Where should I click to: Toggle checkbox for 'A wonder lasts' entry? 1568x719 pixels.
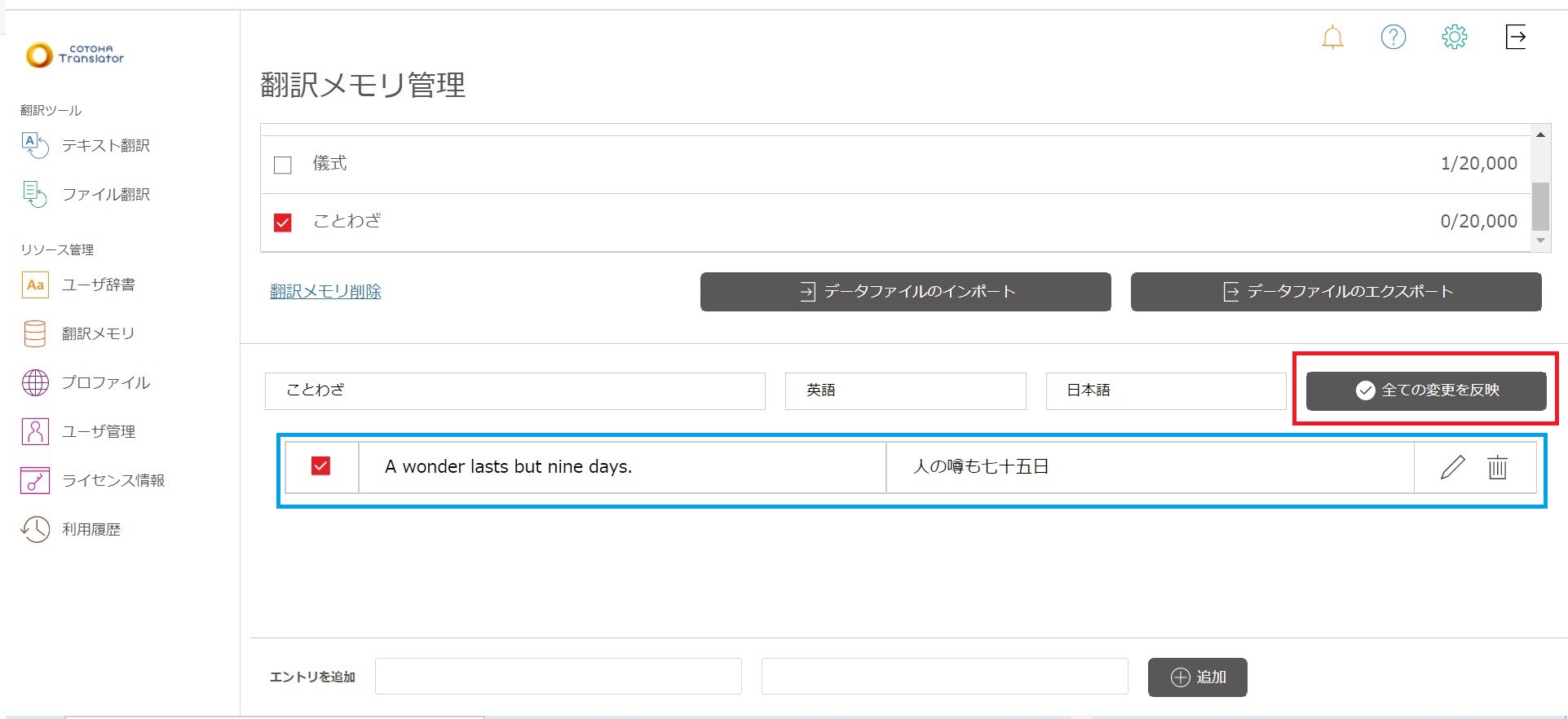point(320,466)
